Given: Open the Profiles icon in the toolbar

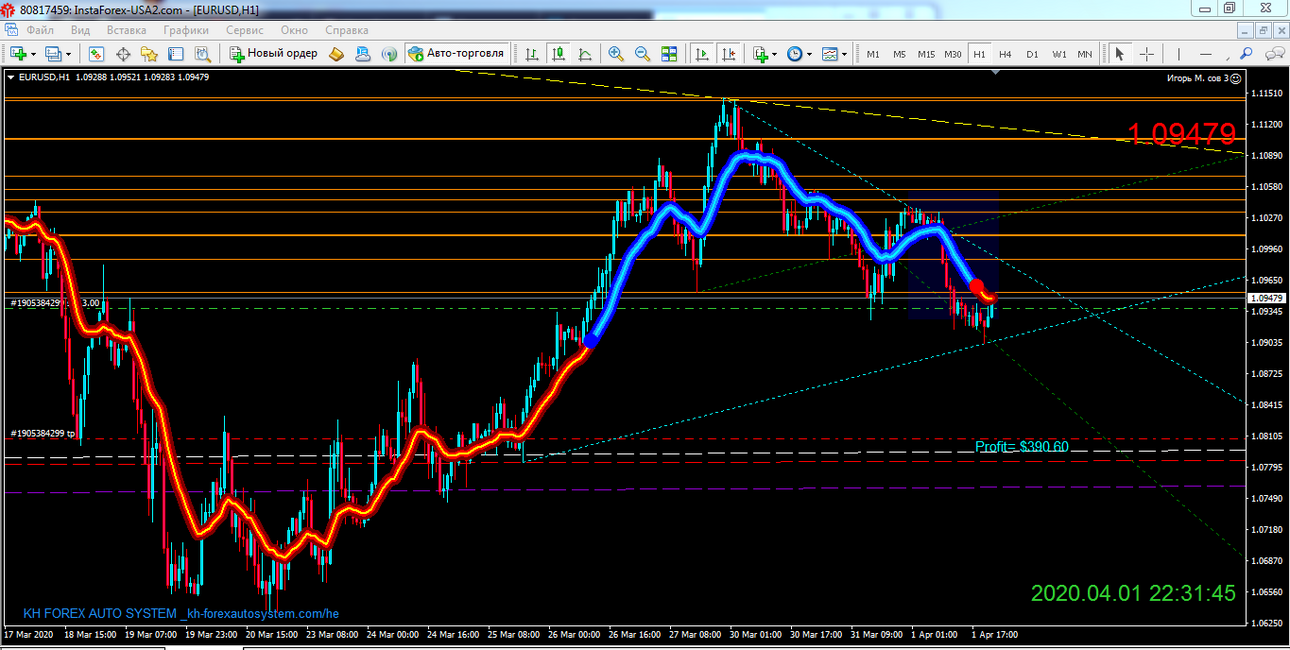Looking at the screenshot, I should point(53,53).
